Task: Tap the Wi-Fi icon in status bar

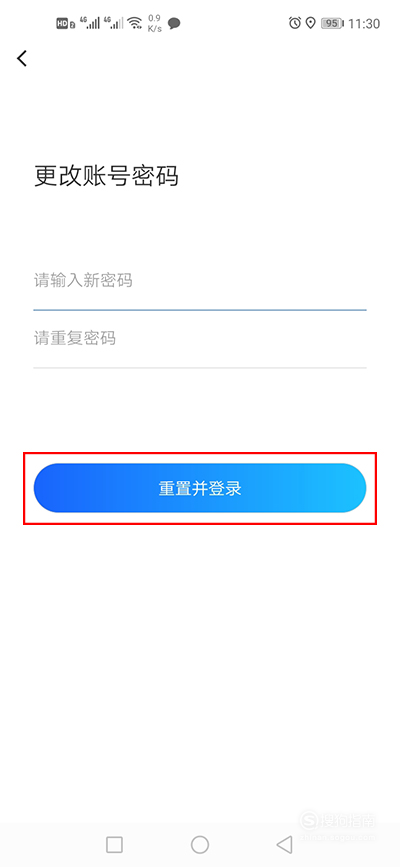Action: click(134, 23)
